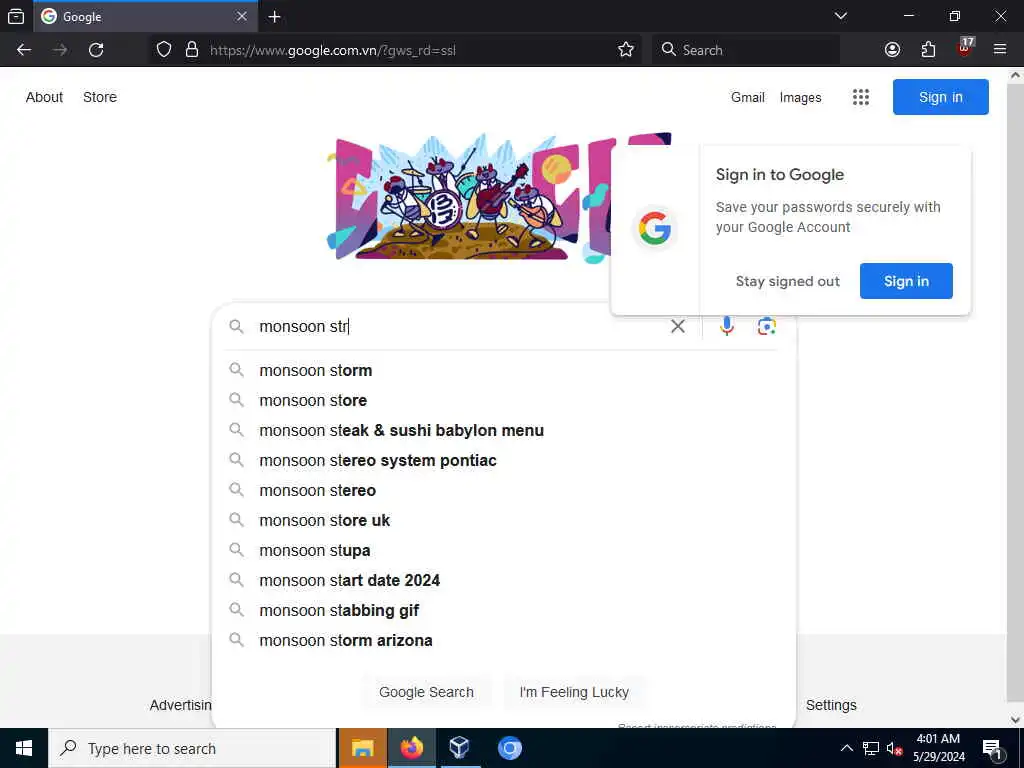Clear the search text with X
This screenshot has width=1024, height=768.
(x=678, y=326)
